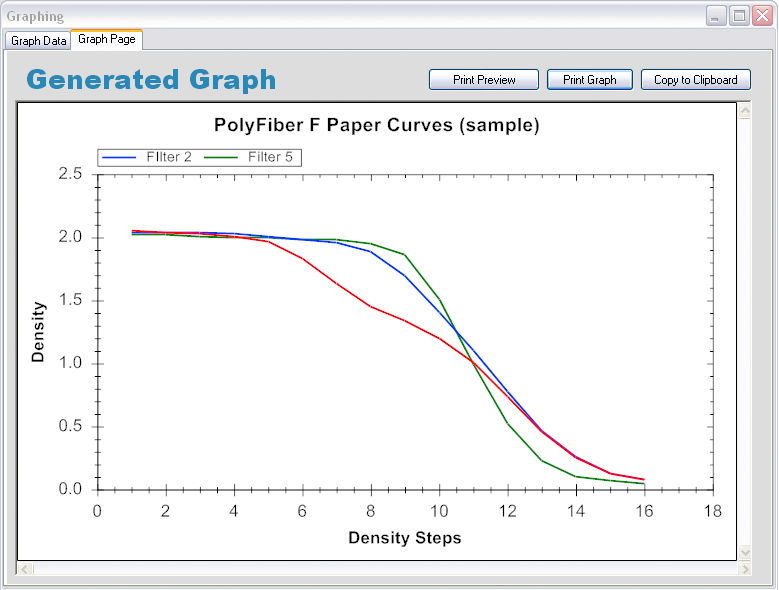Copy the graph to clipboard
The image size is (779, 590).
[695, 80]
